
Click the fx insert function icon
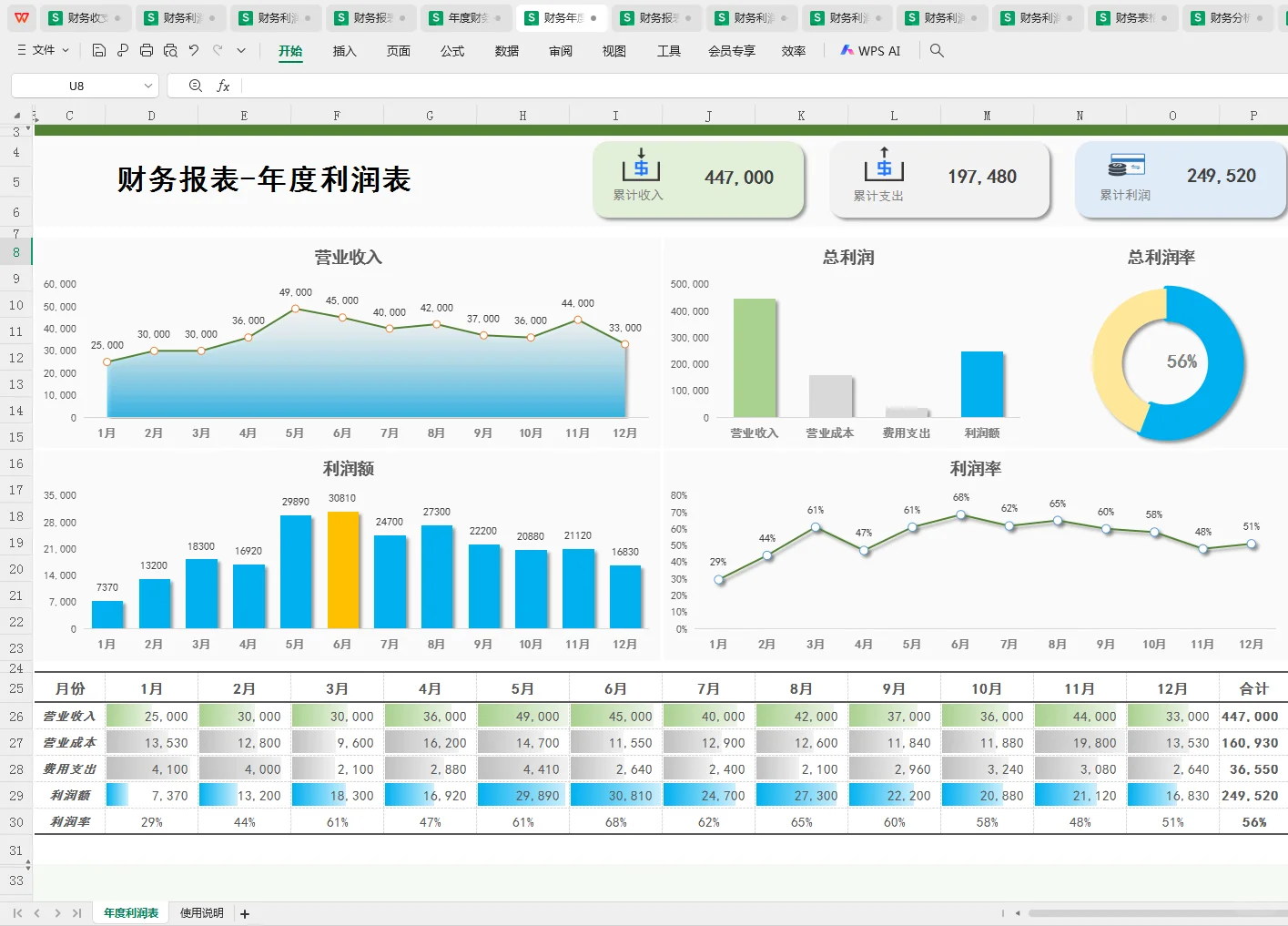click(224, 85)
